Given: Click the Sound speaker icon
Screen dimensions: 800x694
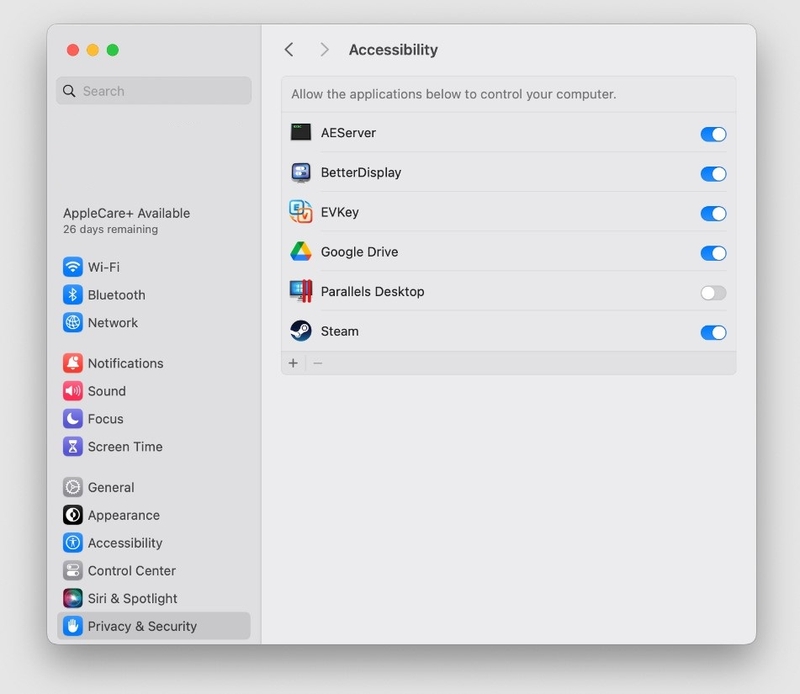Looking at the screenshot, I should coord(72,391).
